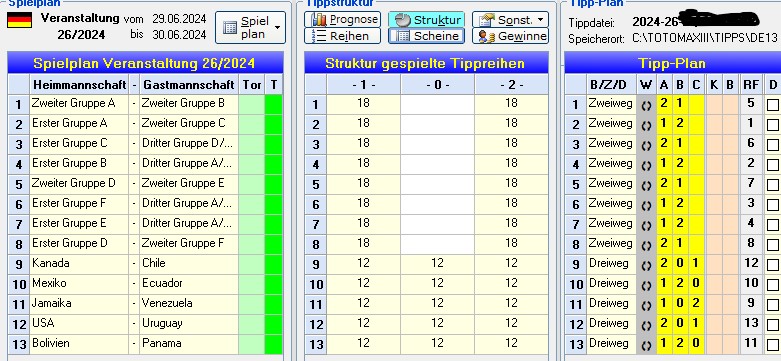Select the Gastmannschaft column header

click(189, 85)
